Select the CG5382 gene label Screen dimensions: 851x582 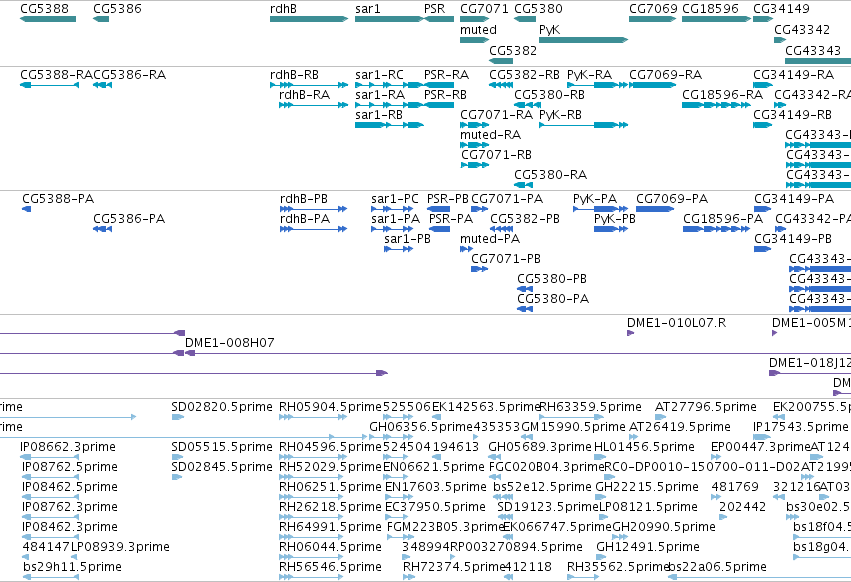[513, 50]
